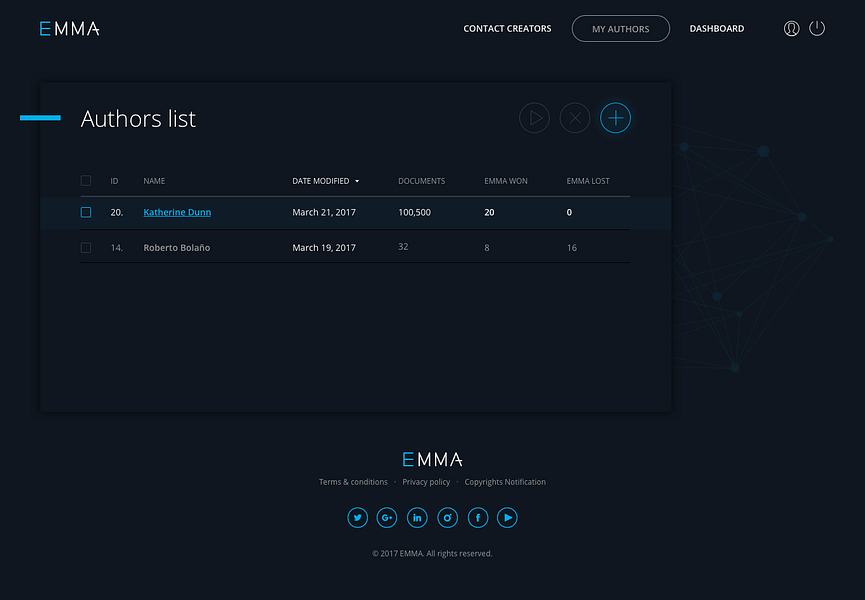Toggle the DATE MODIFIED sort arrow
Image resolution: width=865 pixels, height=600 pixels.
[358, 181]
